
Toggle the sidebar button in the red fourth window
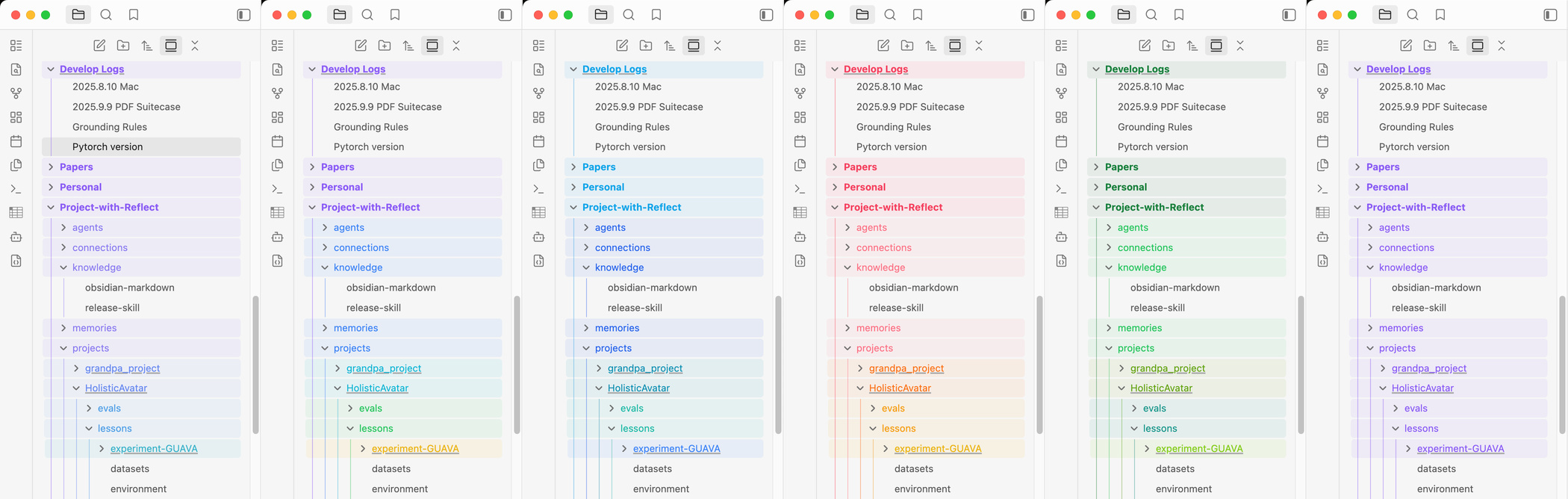click(1027, 15)
